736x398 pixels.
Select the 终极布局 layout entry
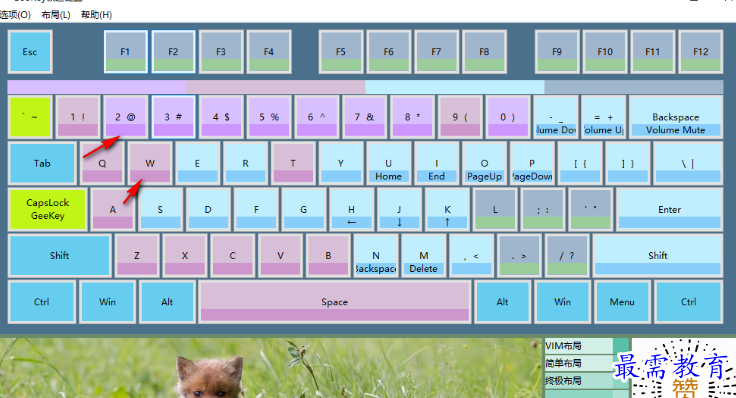tap(579, 380)
